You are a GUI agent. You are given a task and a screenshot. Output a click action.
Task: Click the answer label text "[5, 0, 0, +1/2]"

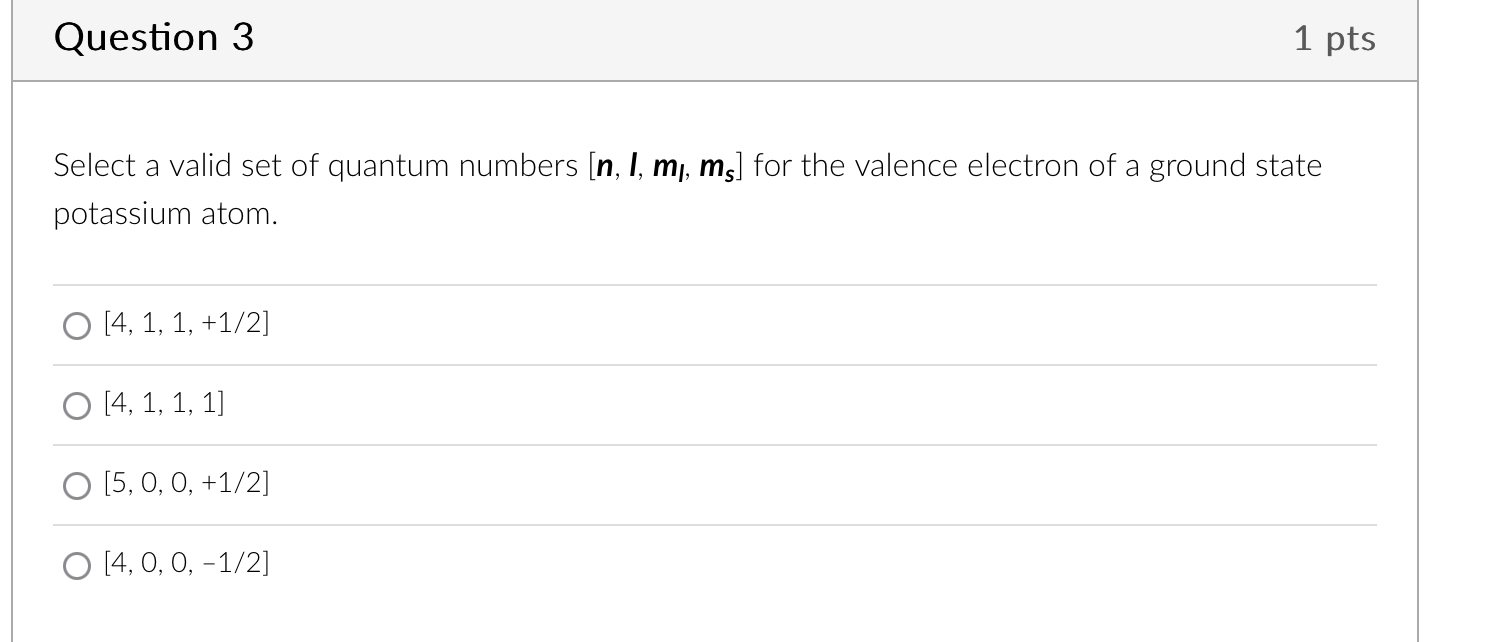click(x=187, y=485)
